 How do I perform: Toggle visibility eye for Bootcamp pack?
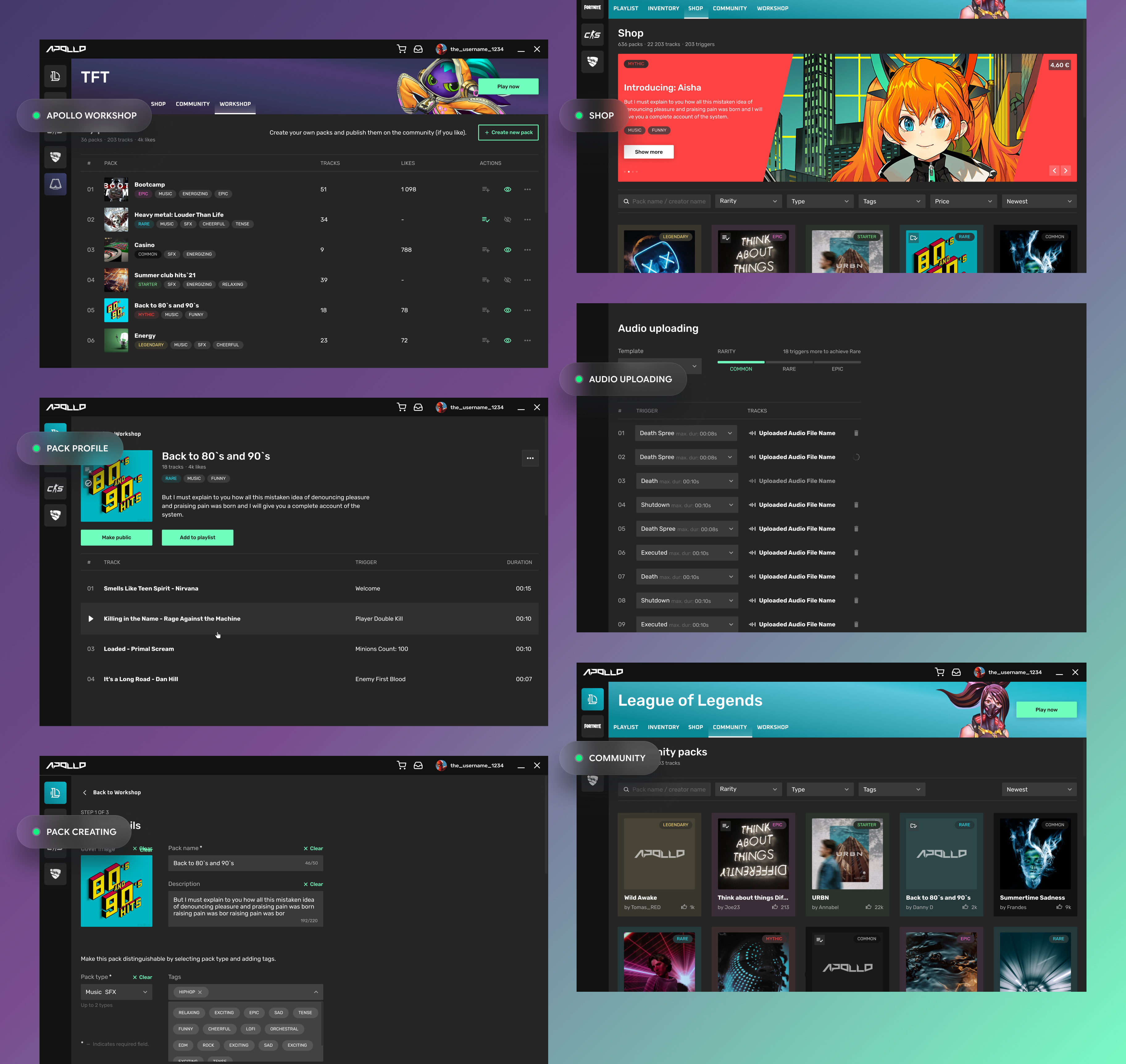click(x=508, y=190)
